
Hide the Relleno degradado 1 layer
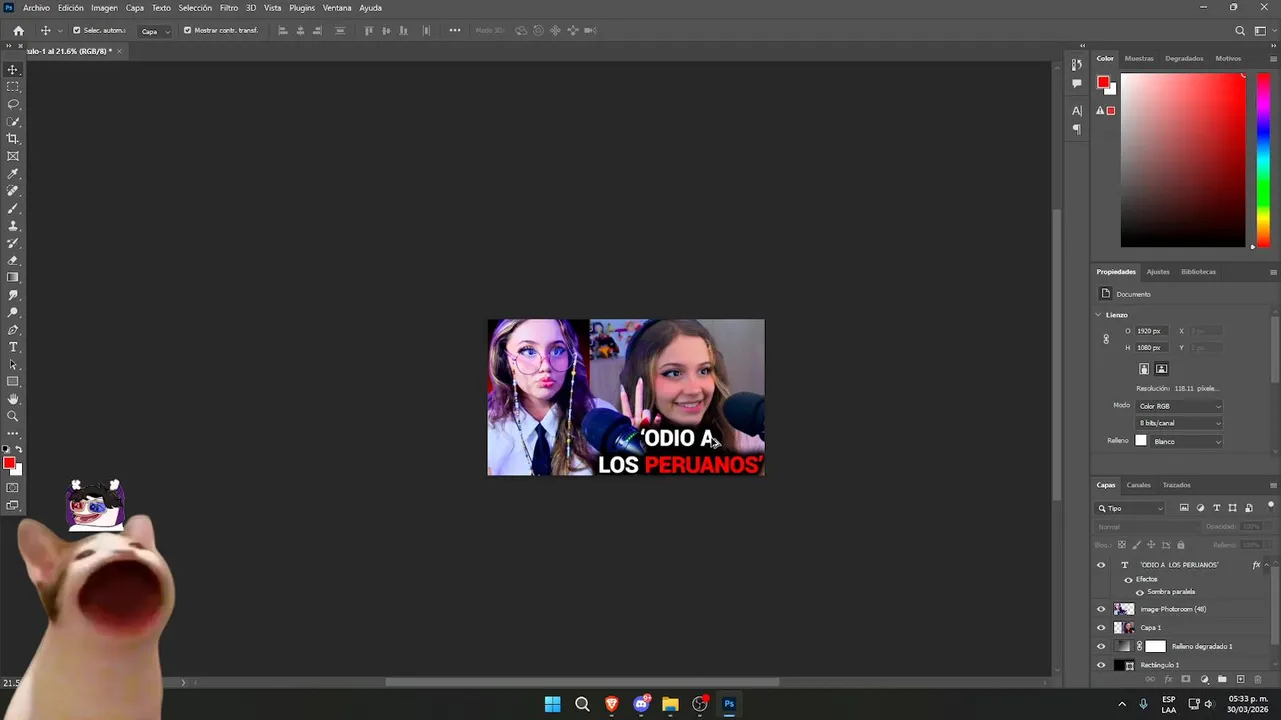(x=1101, y=646)
